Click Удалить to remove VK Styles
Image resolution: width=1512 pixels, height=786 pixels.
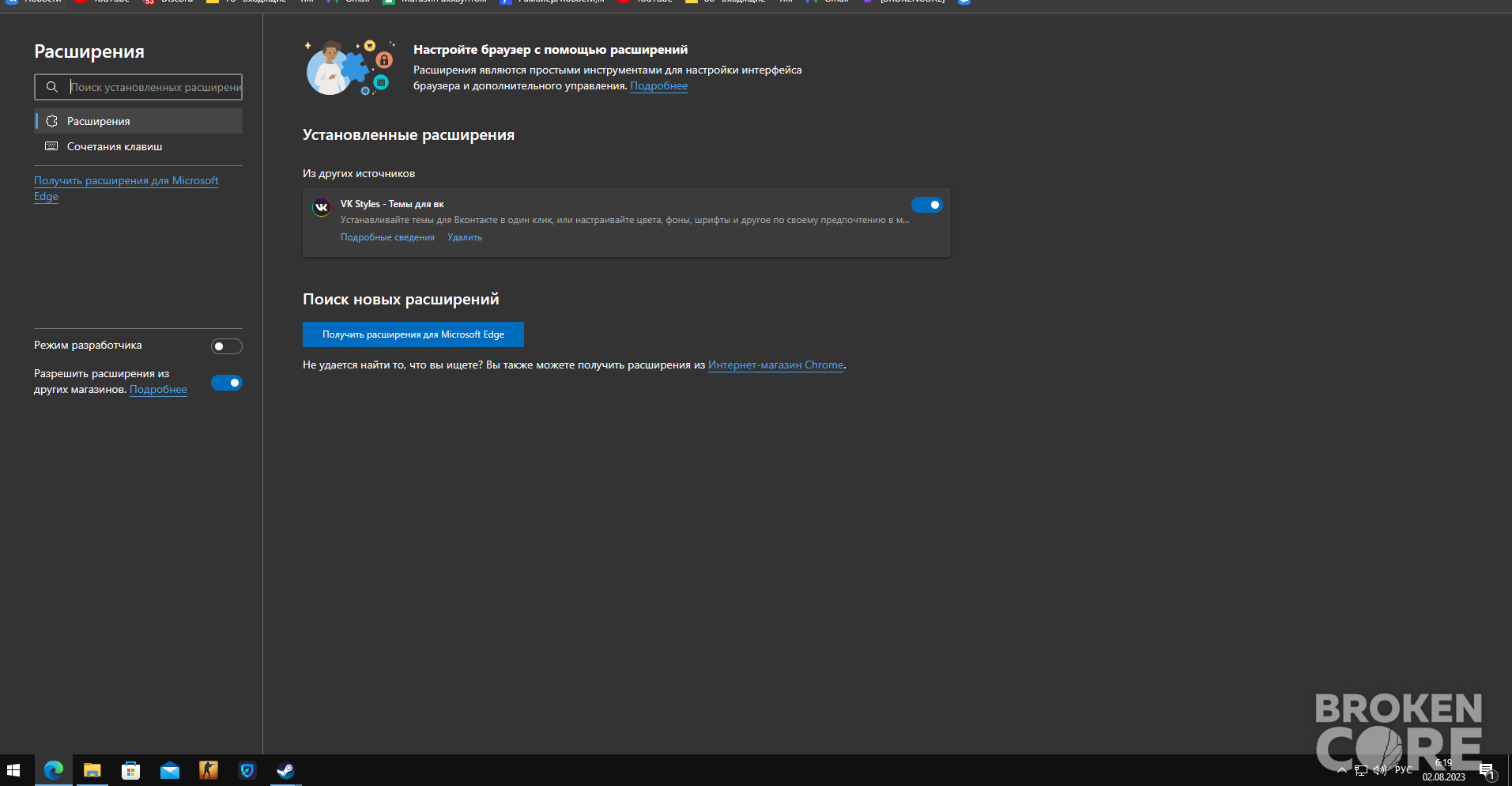[x=465, y=237]
